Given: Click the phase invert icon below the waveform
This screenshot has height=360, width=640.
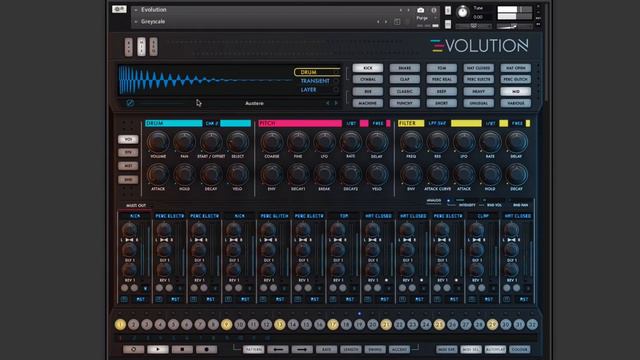Looking at the screenshot, I should [130, 103].
